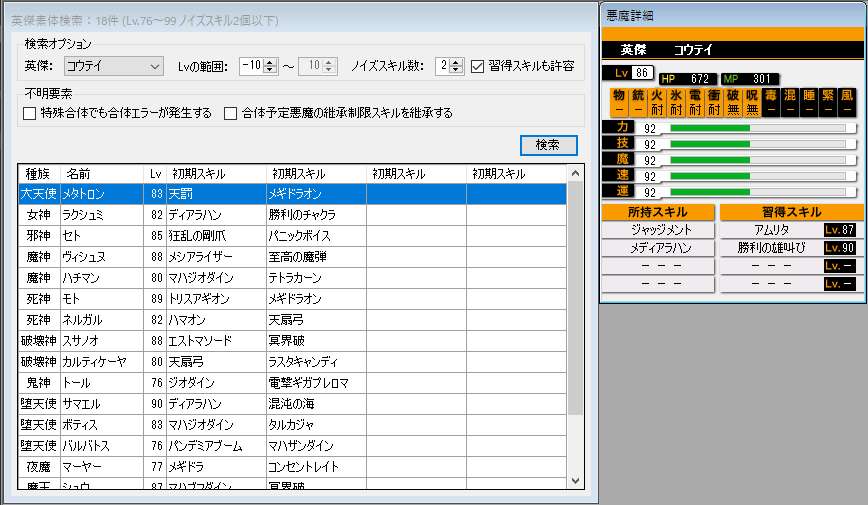Sort table by 種族 column header
The width and height of the screenshot is (868, 505).
pos(38,174)
